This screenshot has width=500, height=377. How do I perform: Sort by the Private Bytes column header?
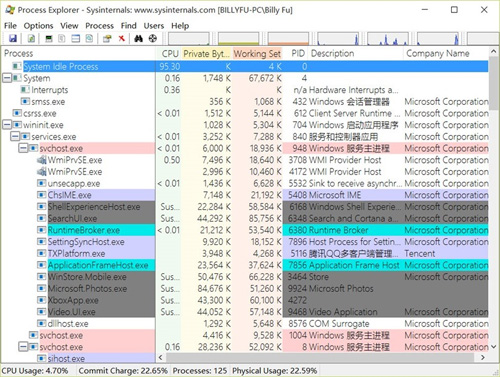point(207,54)
